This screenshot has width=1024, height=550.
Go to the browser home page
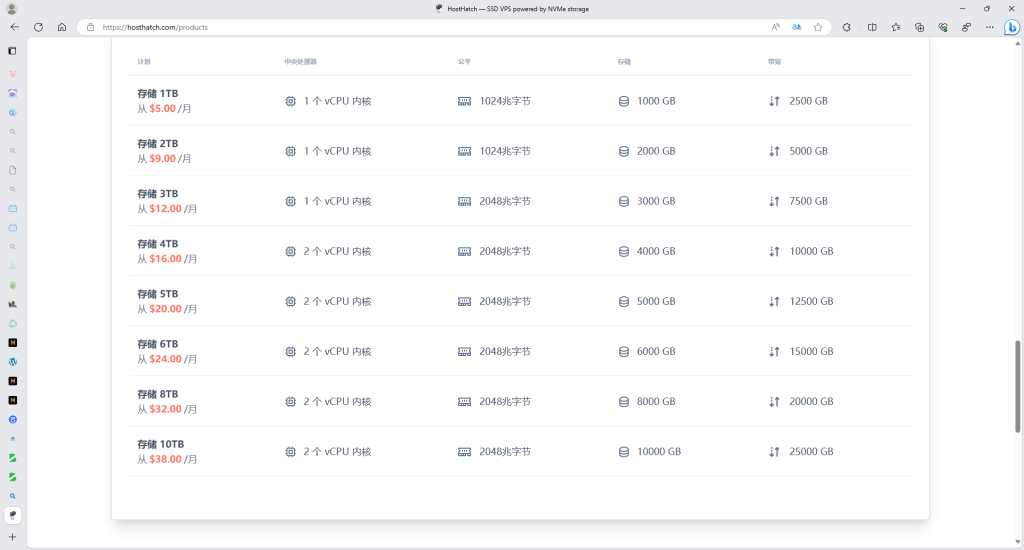tap(62, 27)
